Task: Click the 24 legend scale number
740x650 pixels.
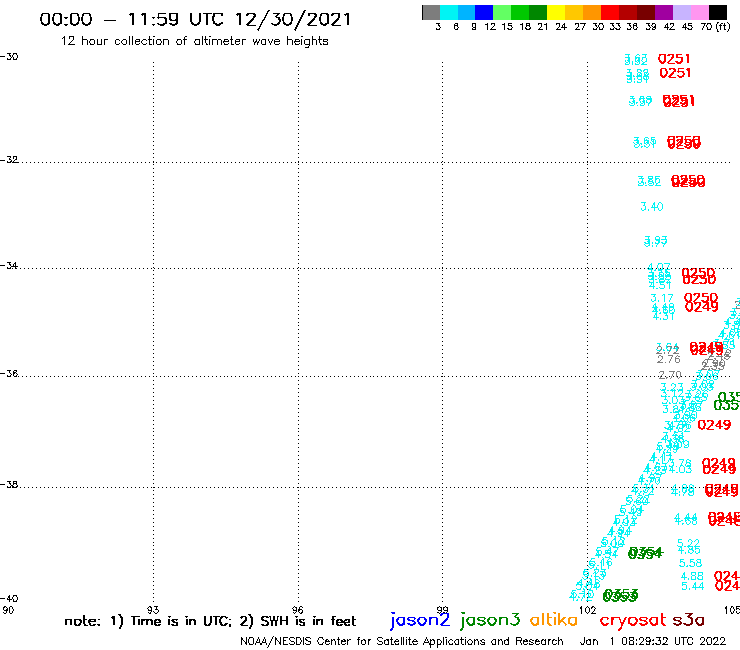Action: point(561,27)
